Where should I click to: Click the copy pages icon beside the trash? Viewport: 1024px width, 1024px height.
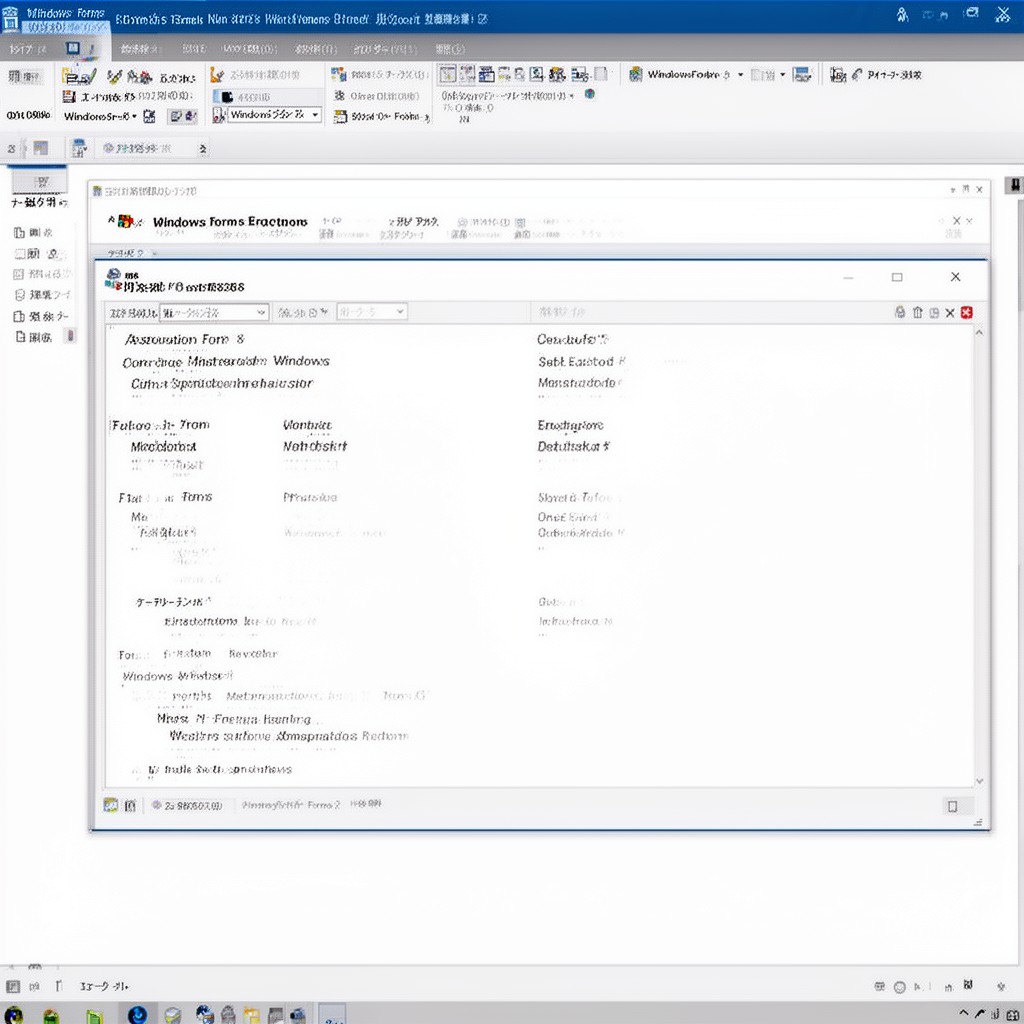click(934, 313)
